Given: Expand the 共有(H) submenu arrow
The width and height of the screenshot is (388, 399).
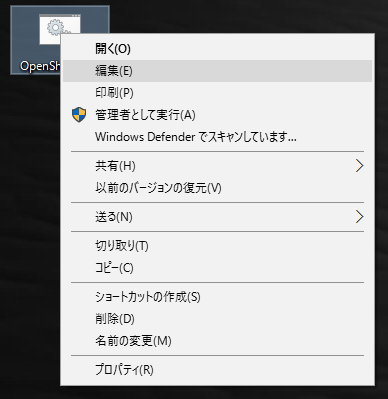Looking at the screenshot, I should coord(359,166).
